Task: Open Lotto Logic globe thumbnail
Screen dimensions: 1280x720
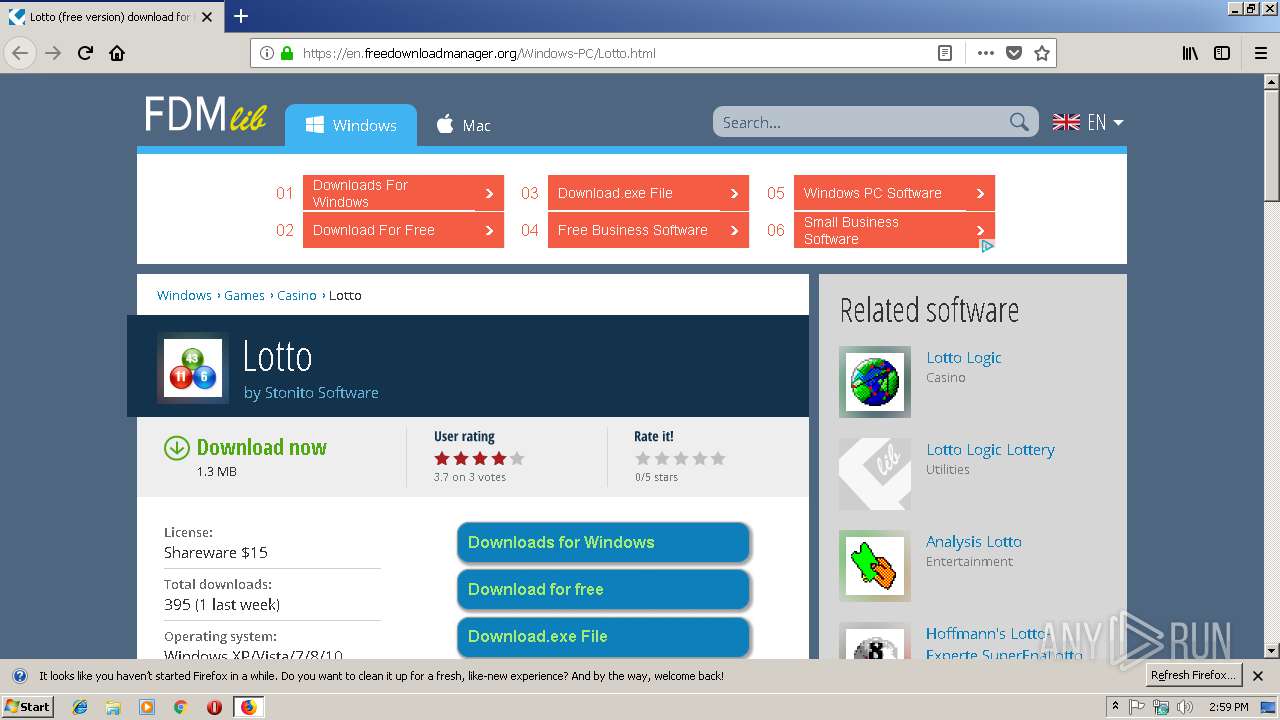Action: pos(875,382)
